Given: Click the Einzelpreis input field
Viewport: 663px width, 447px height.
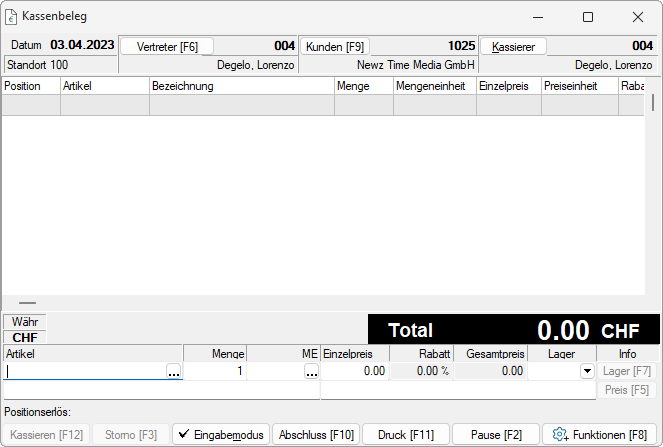Looking at the screenshot, I should [354, 371].
